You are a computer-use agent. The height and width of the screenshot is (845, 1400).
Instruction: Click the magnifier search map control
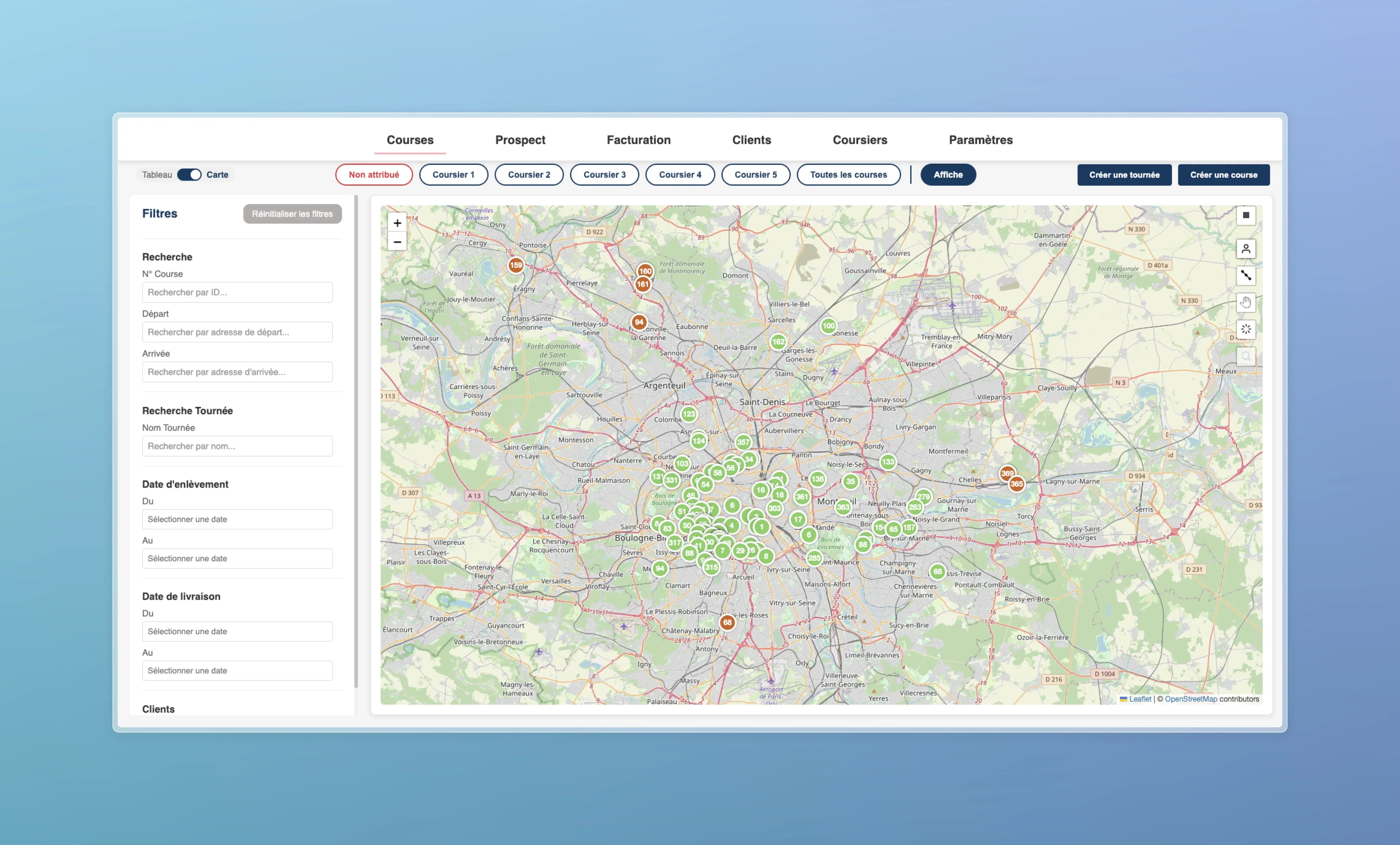pos(1246,356)
